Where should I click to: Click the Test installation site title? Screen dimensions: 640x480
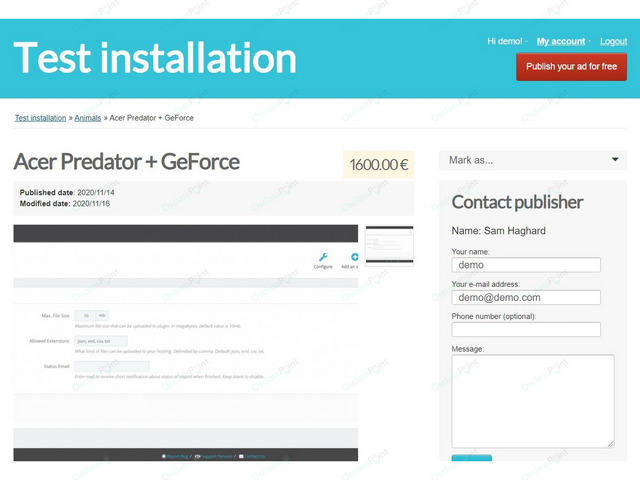155,58
